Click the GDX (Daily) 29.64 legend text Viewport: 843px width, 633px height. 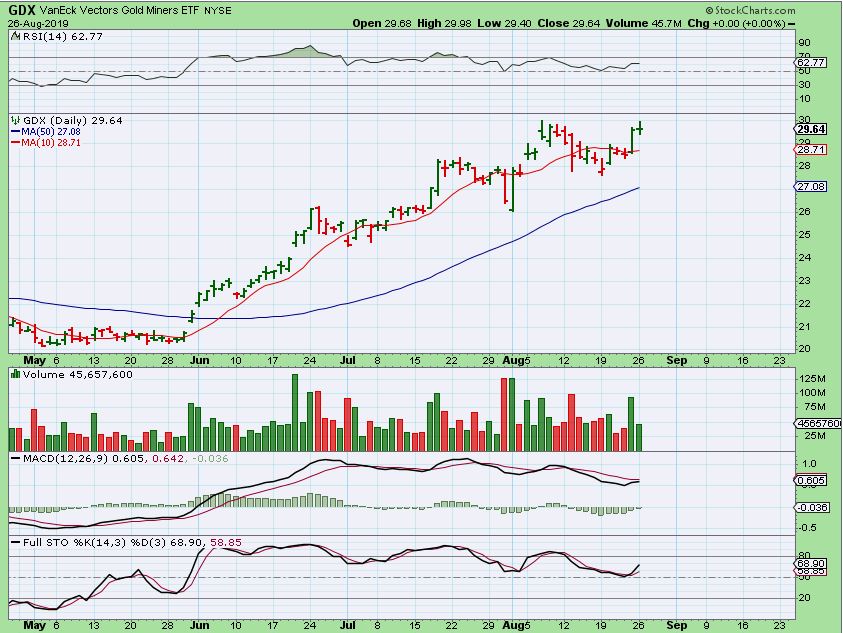73,120
